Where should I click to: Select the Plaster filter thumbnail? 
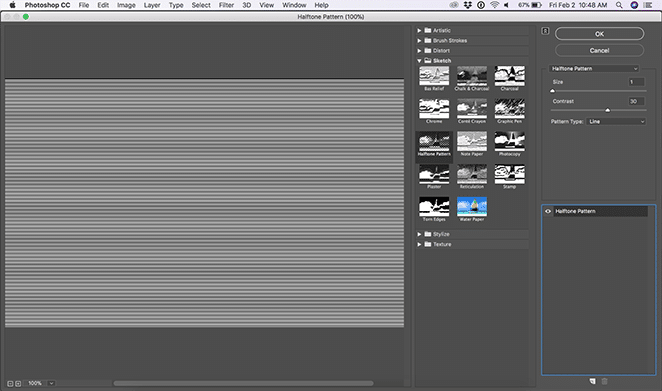434,174
